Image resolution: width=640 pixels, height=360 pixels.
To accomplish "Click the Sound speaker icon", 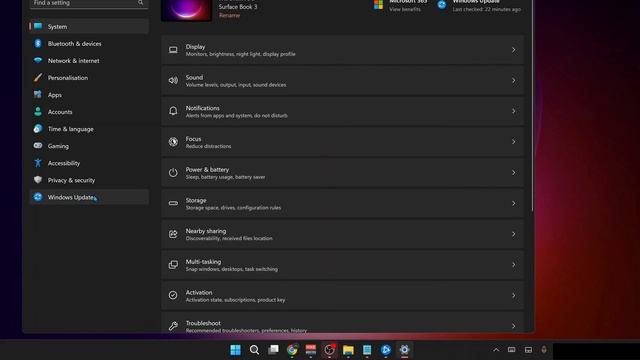I will point(173,80).
